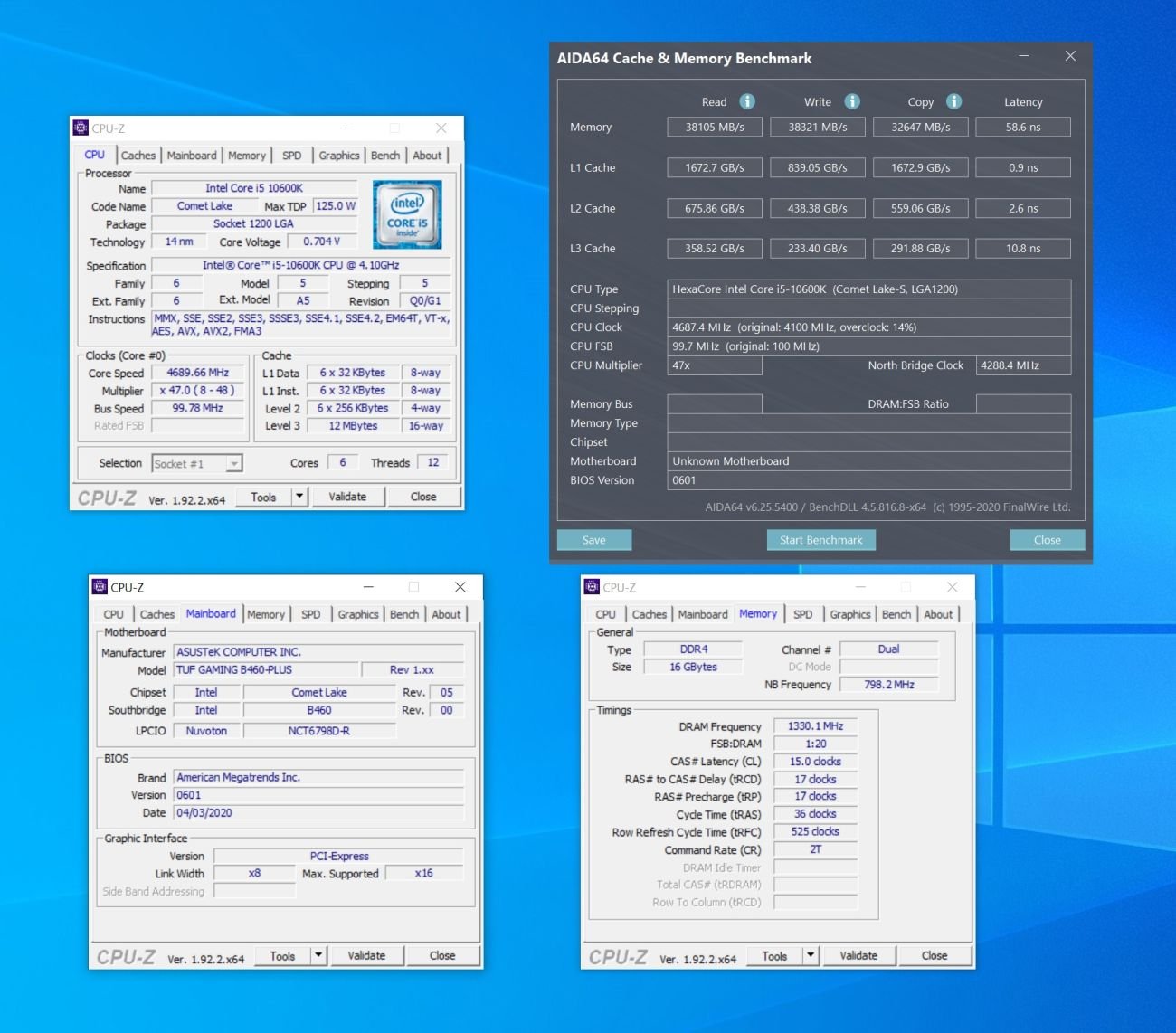Click the BIOS date 04/03/2020 field
Image resolution: width=1176 pixels, height=1033 pixels.
318,813
